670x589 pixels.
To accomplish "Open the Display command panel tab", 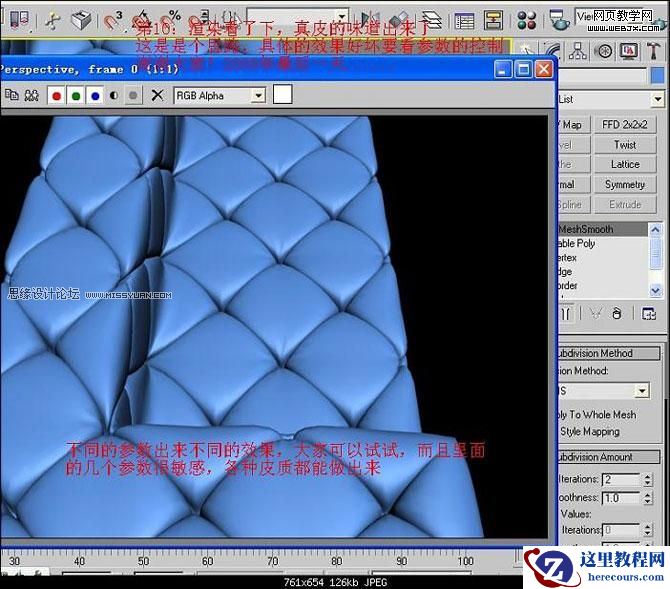I will 628,52.
